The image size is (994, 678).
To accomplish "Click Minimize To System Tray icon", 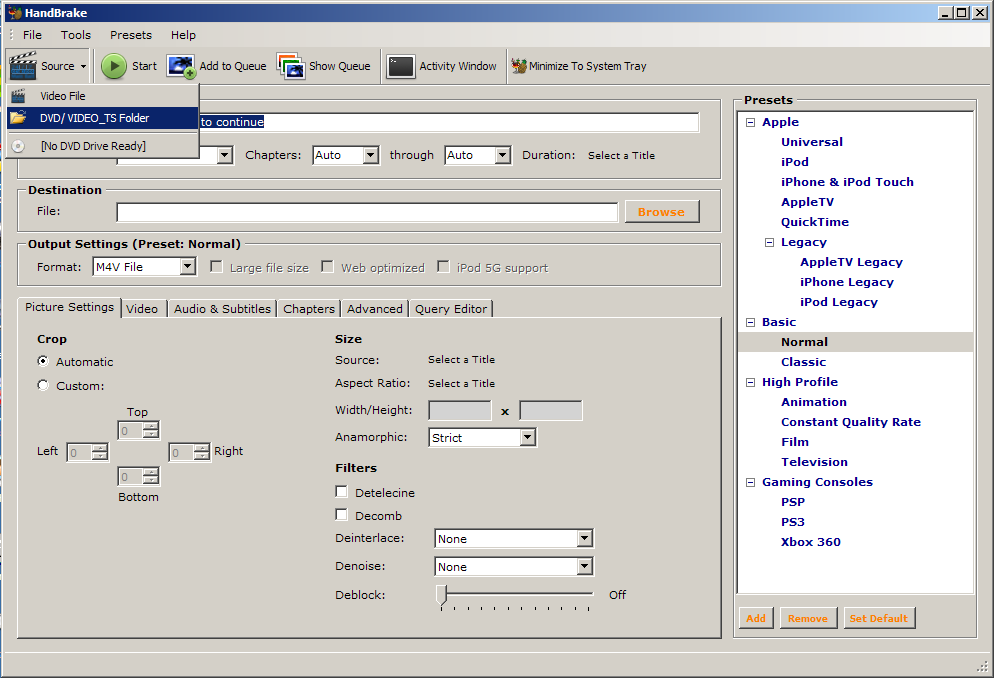I will [x=519, y=66].
